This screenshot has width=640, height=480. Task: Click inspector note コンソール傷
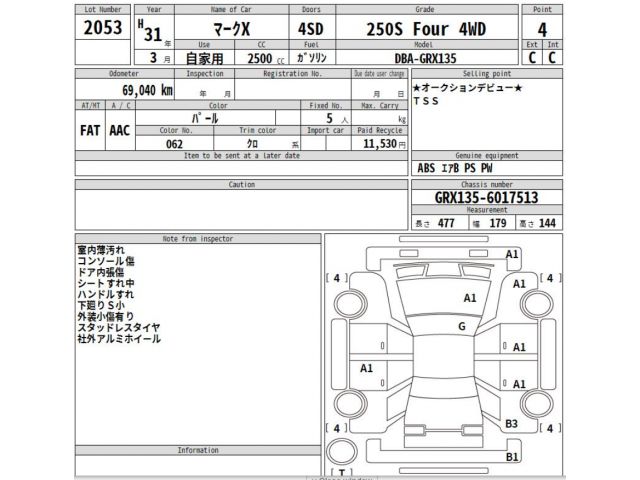[x=106, y=261]
